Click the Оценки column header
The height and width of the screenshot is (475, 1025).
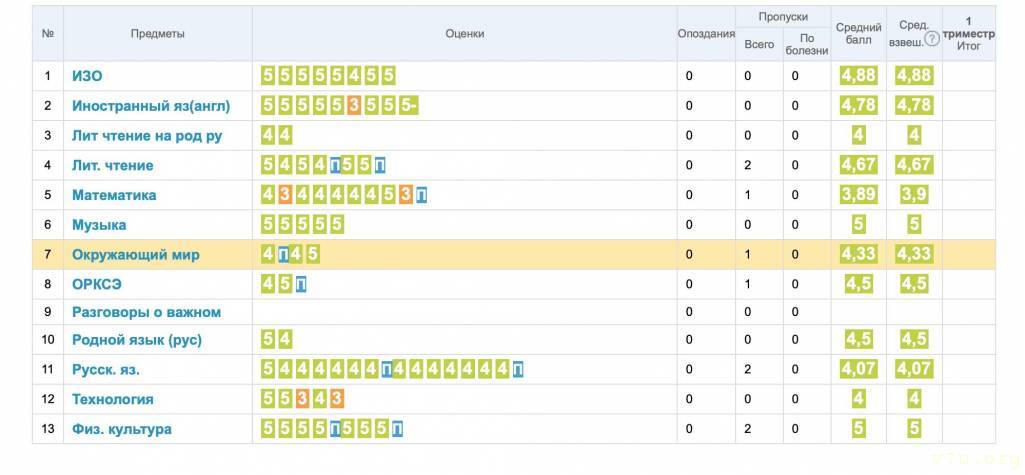(464, 33)
